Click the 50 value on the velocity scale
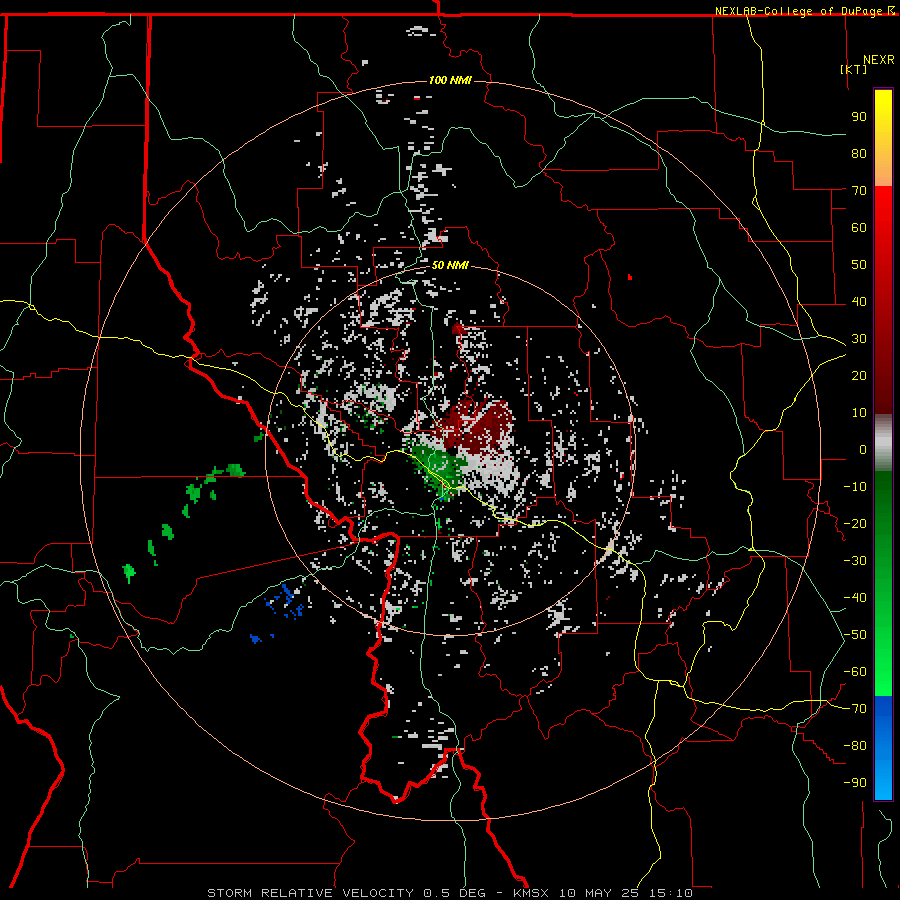The height and width of the screenshot is (900, 900). point(859,265)
